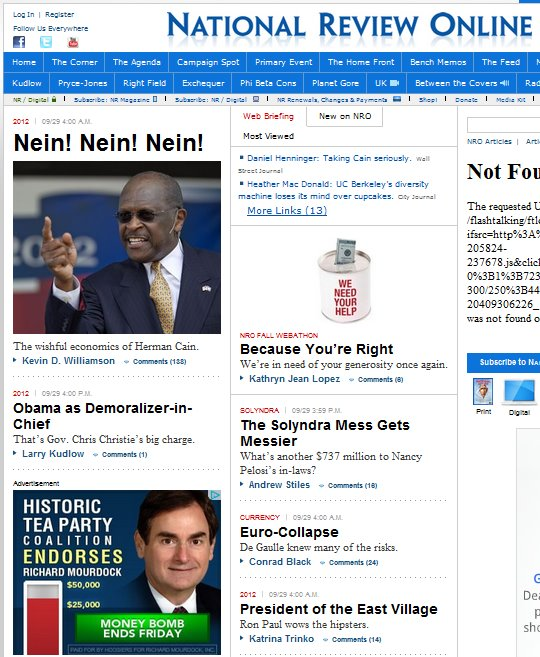540x657 pixels.
Task: Open Heather Mac Donald UC Berkeley link
Action: (333, 190)
